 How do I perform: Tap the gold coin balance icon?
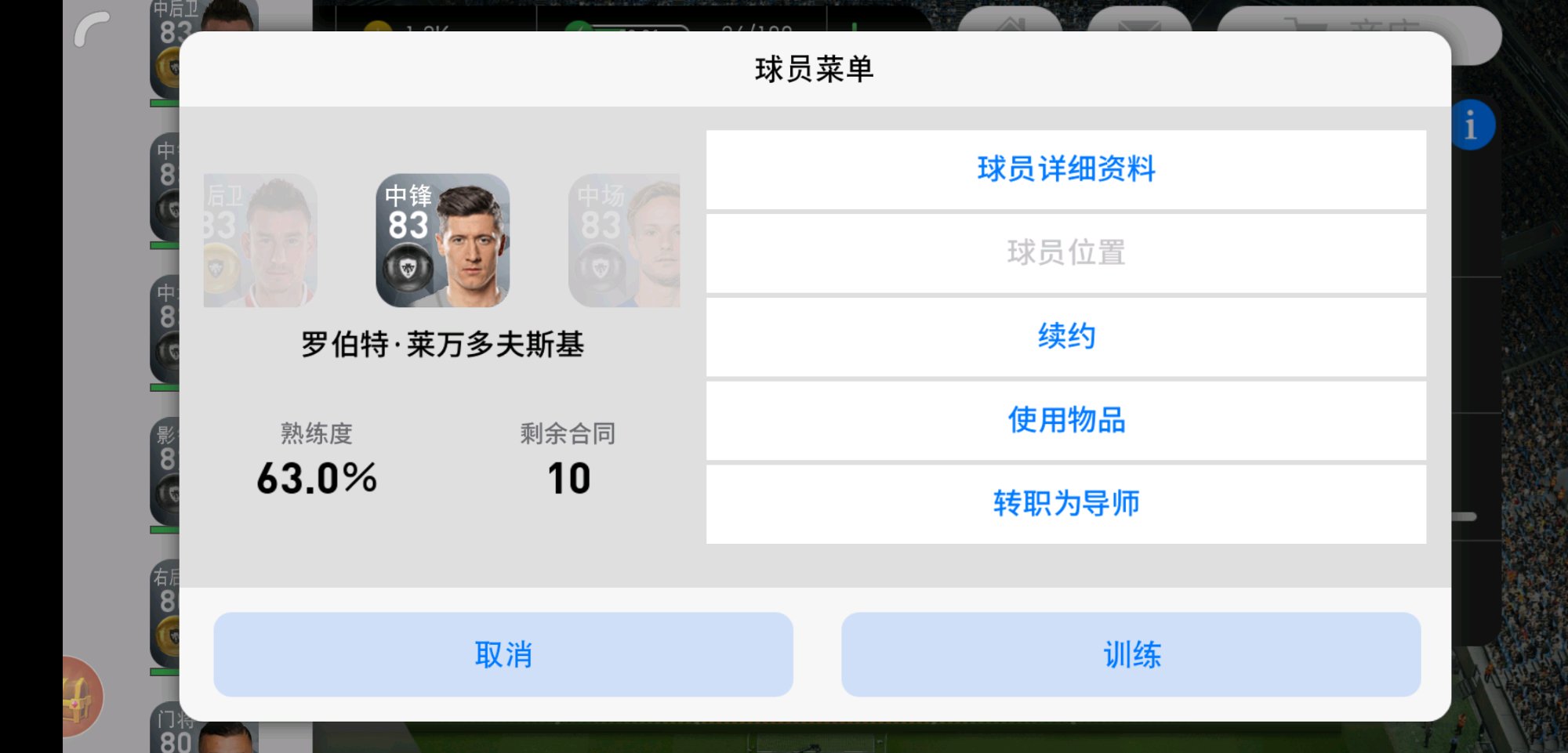[x=378, y=28]
